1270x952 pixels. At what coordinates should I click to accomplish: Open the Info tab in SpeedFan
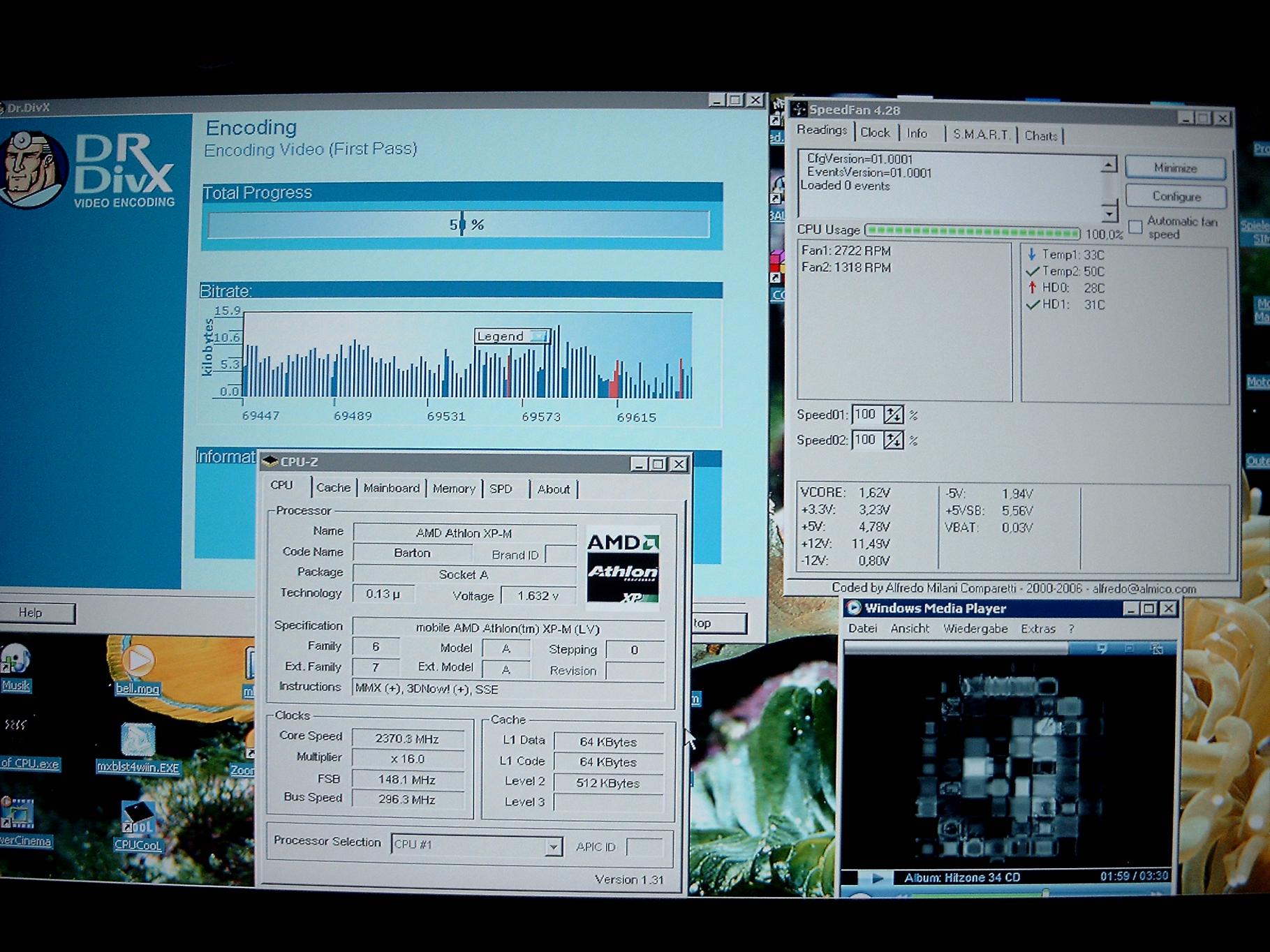click(x=917, y=133)
